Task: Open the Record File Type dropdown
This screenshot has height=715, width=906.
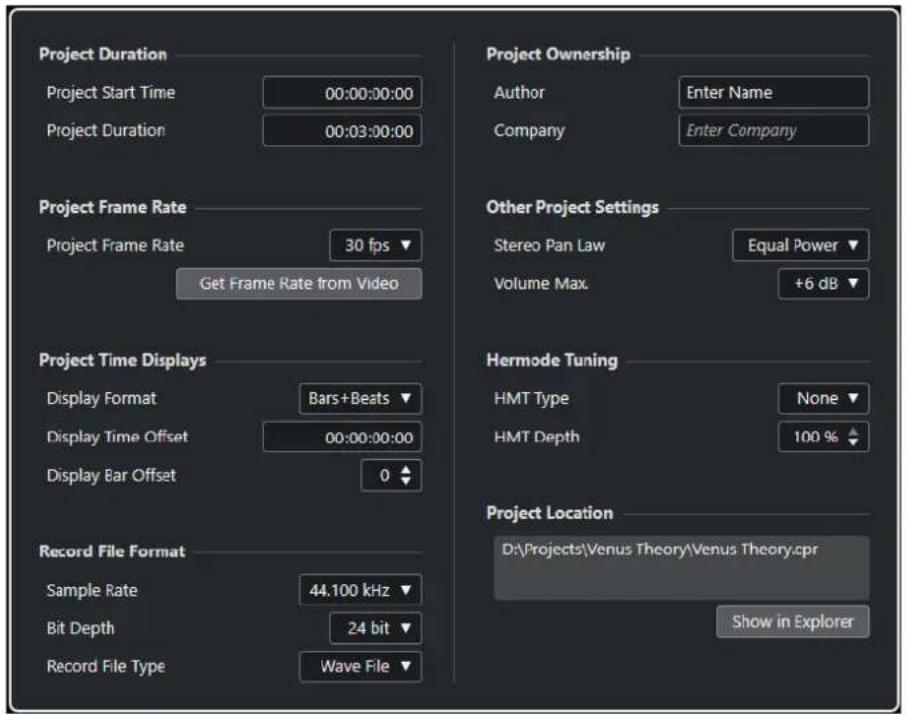Action: [x=361, y=666]
